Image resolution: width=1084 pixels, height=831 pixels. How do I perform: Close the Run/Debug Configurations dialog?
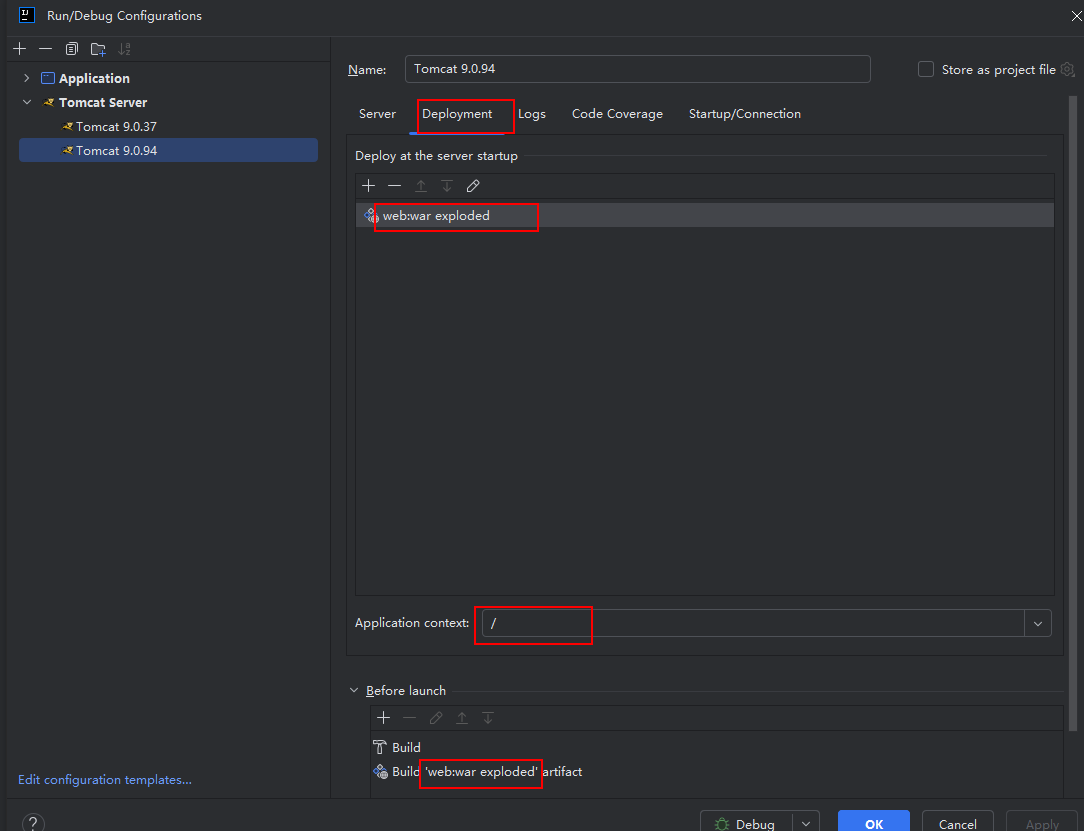coord(1076,17)
